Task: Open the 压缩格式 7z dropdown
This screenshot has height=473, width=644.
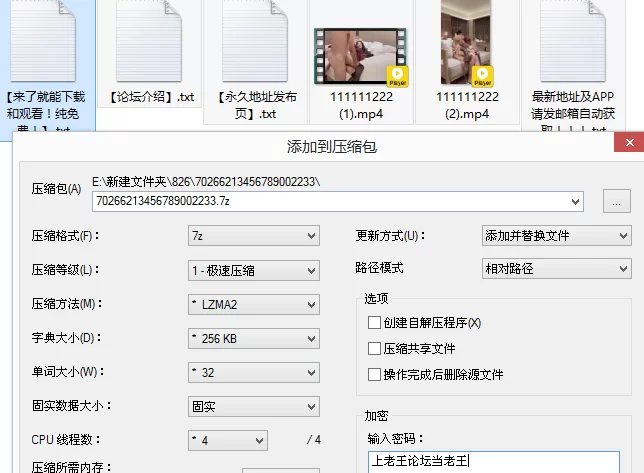Action: (x=254, y=236)
